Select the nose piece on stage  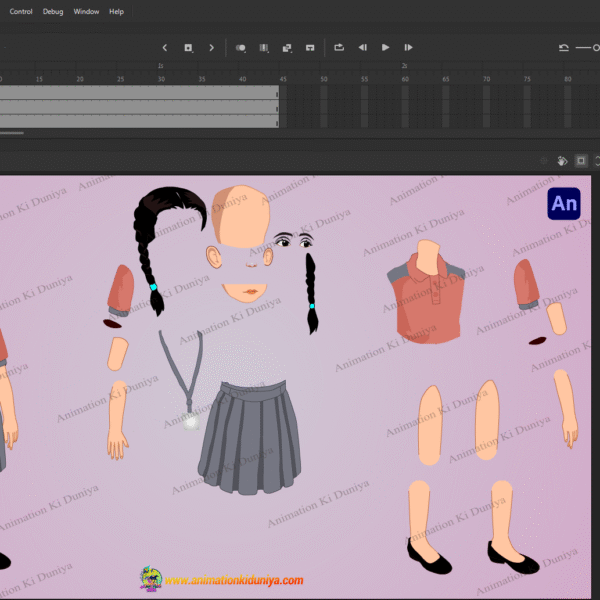coord(251,264)
